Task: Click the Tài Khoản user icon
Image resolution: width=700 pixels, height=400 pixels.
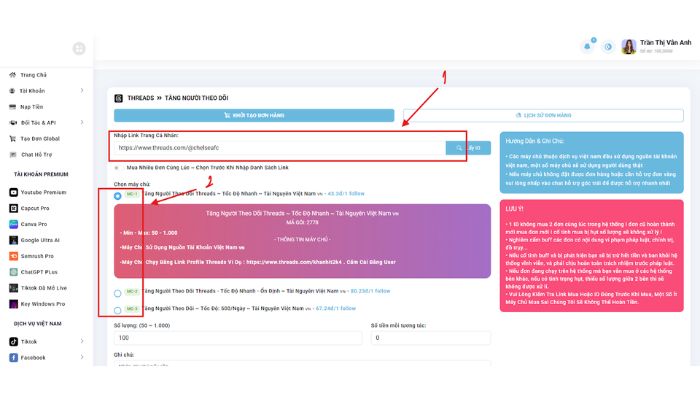Action: pyautogui.click(x=12, y=91)
